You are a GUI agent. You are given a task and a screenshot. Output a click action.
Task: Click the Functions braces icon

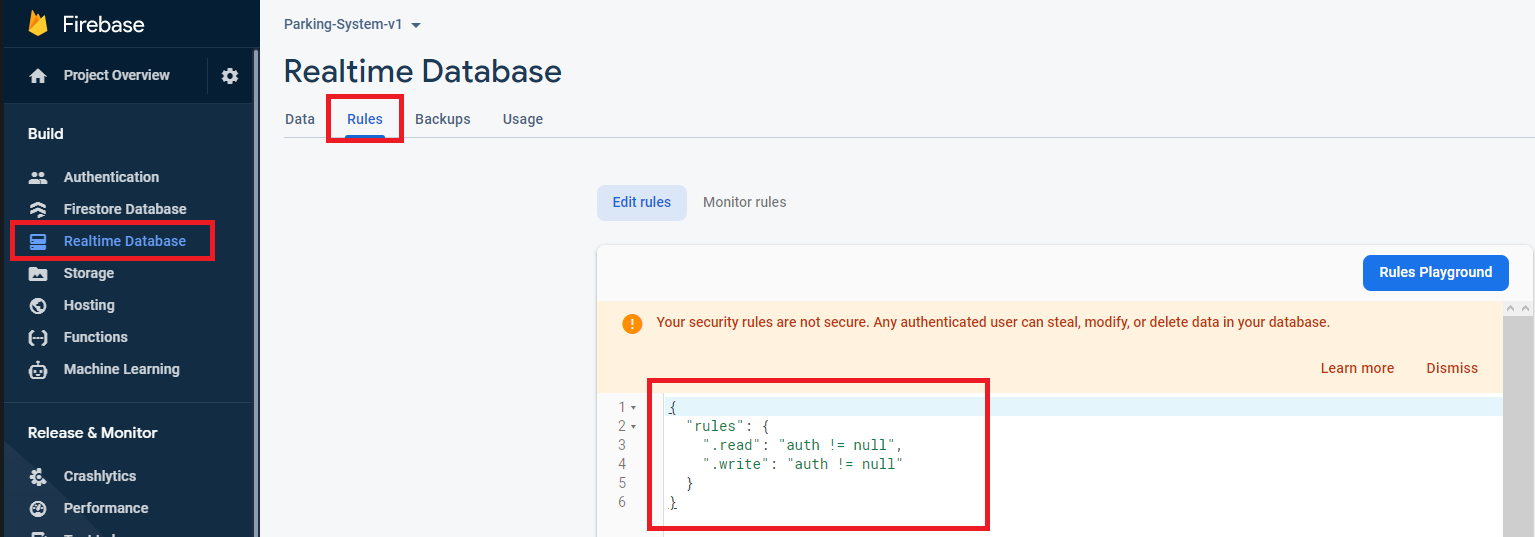[38, 337]
